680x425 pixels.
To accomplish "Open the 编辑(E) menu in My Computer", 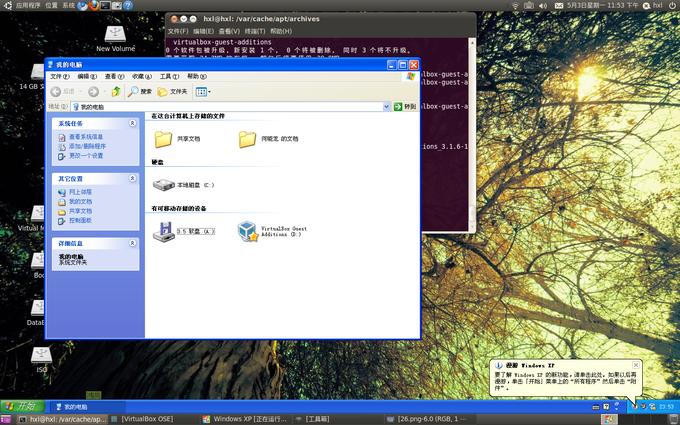I will pyautogui.click(x=87, y=76).
